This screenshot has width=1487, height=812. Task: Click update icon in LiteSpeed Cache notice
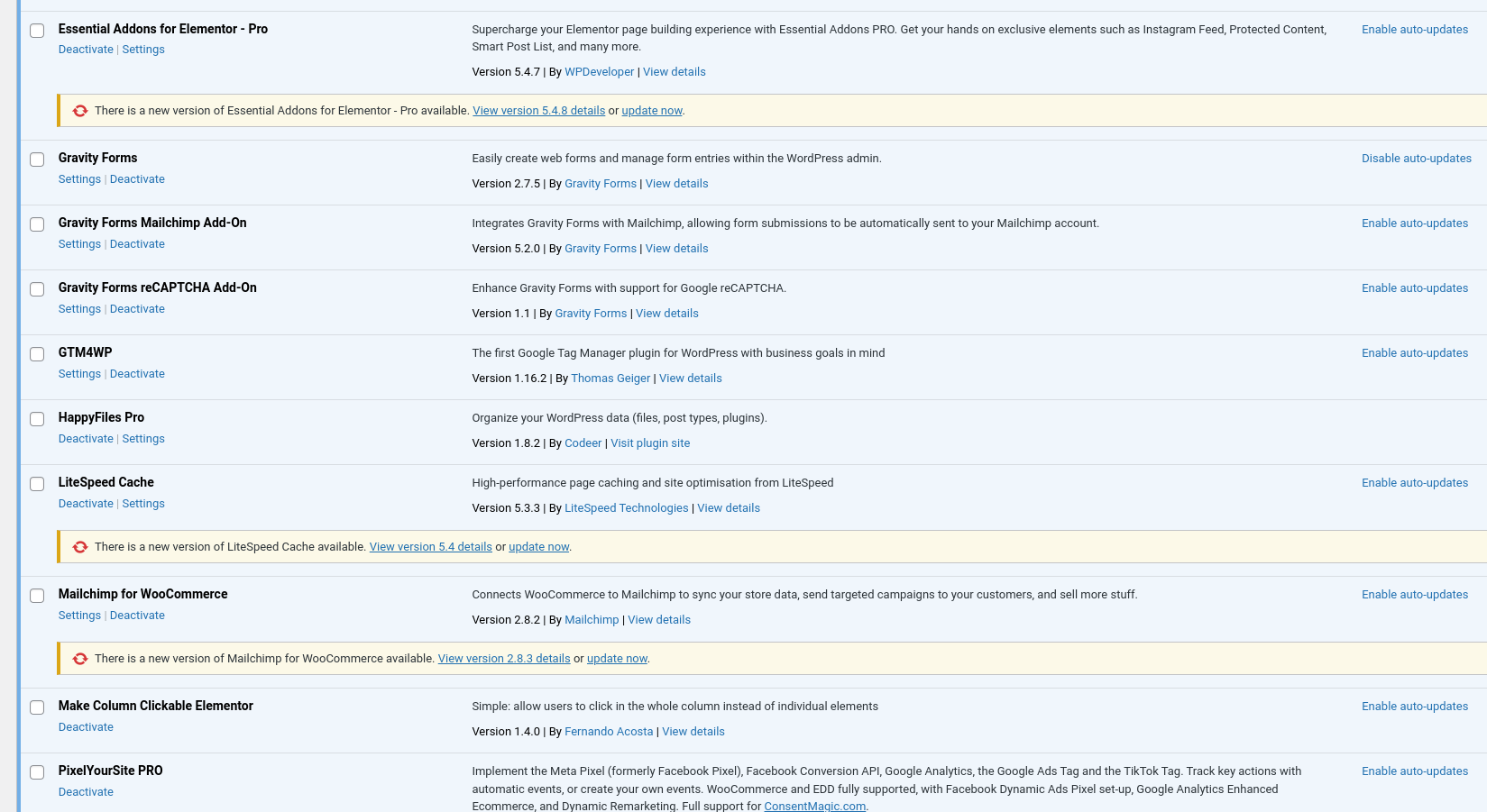(80, 547)
